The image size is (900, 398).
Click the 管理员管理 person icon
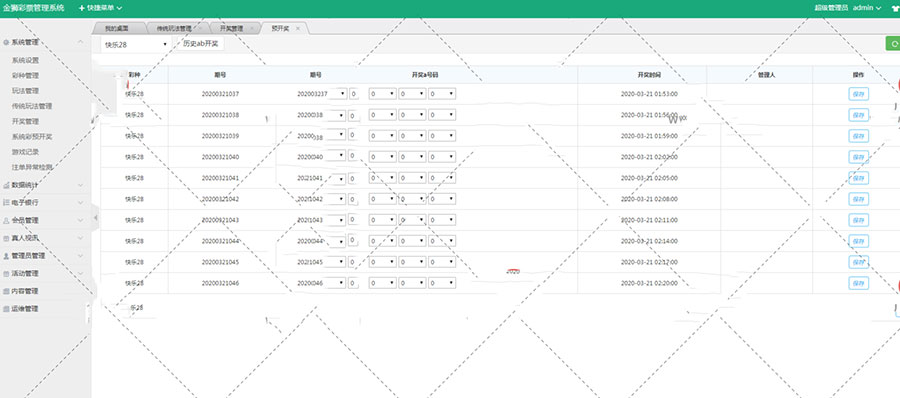6,256
